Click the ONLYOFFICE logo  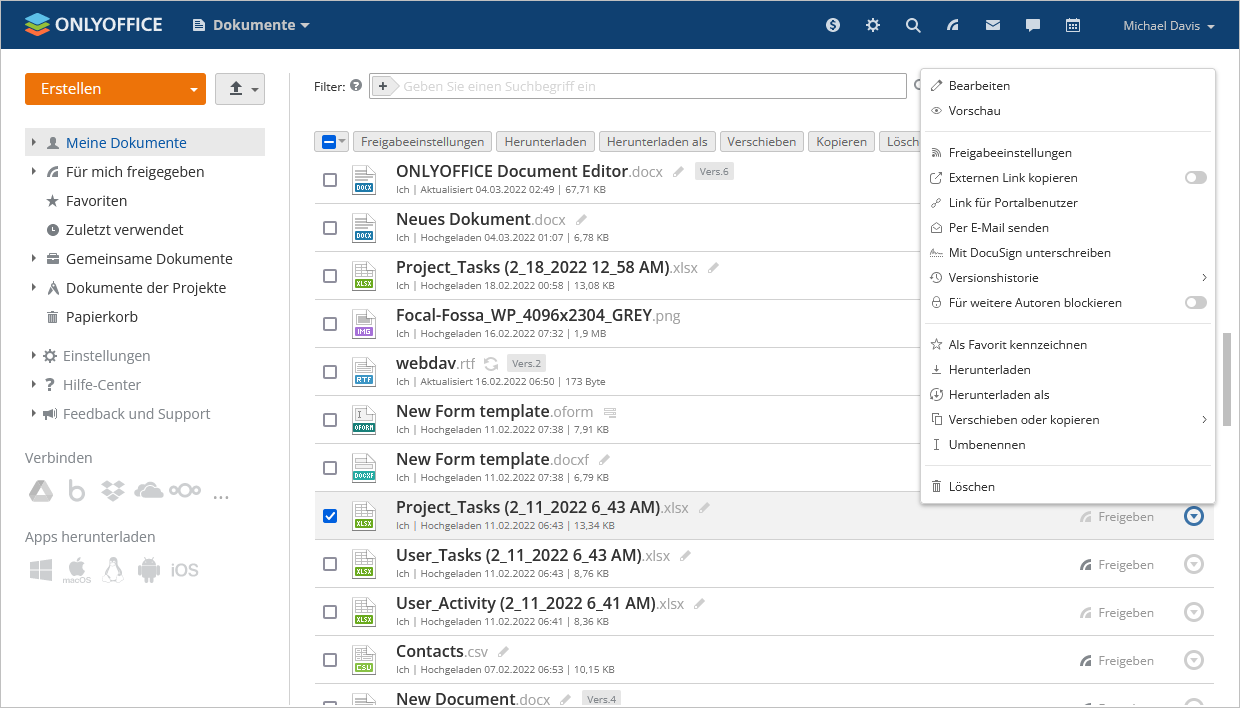coord(93,24)
